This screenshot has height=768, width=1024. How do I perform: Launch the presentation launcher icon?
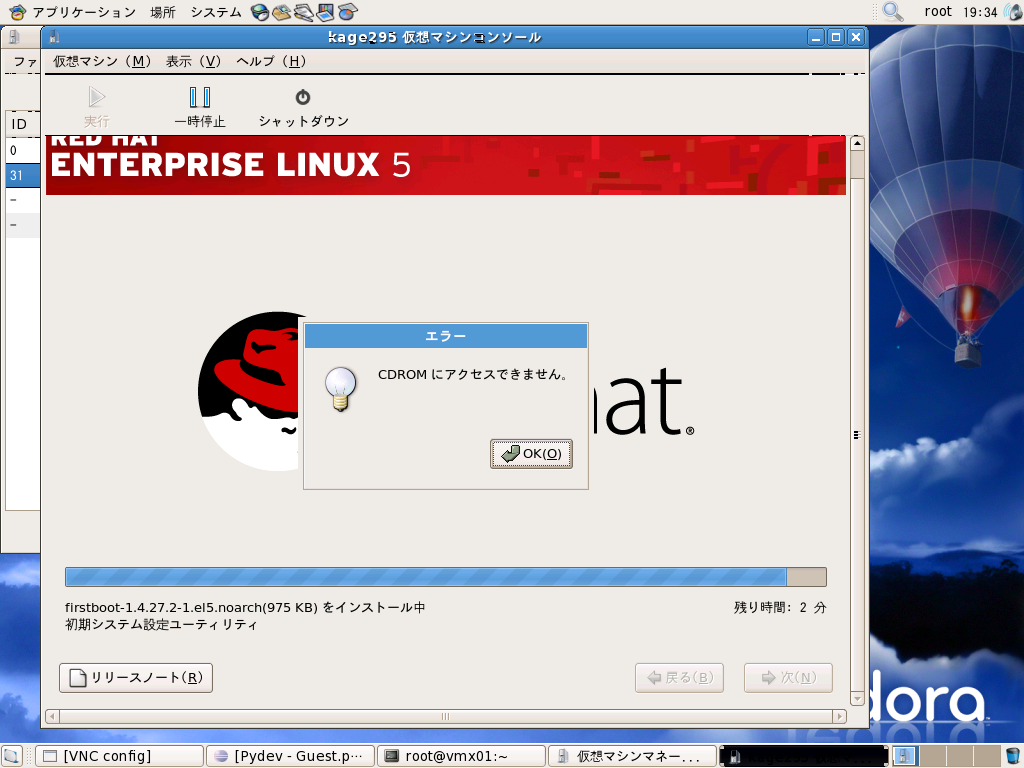pyautogui.click(x=325, y=12)
